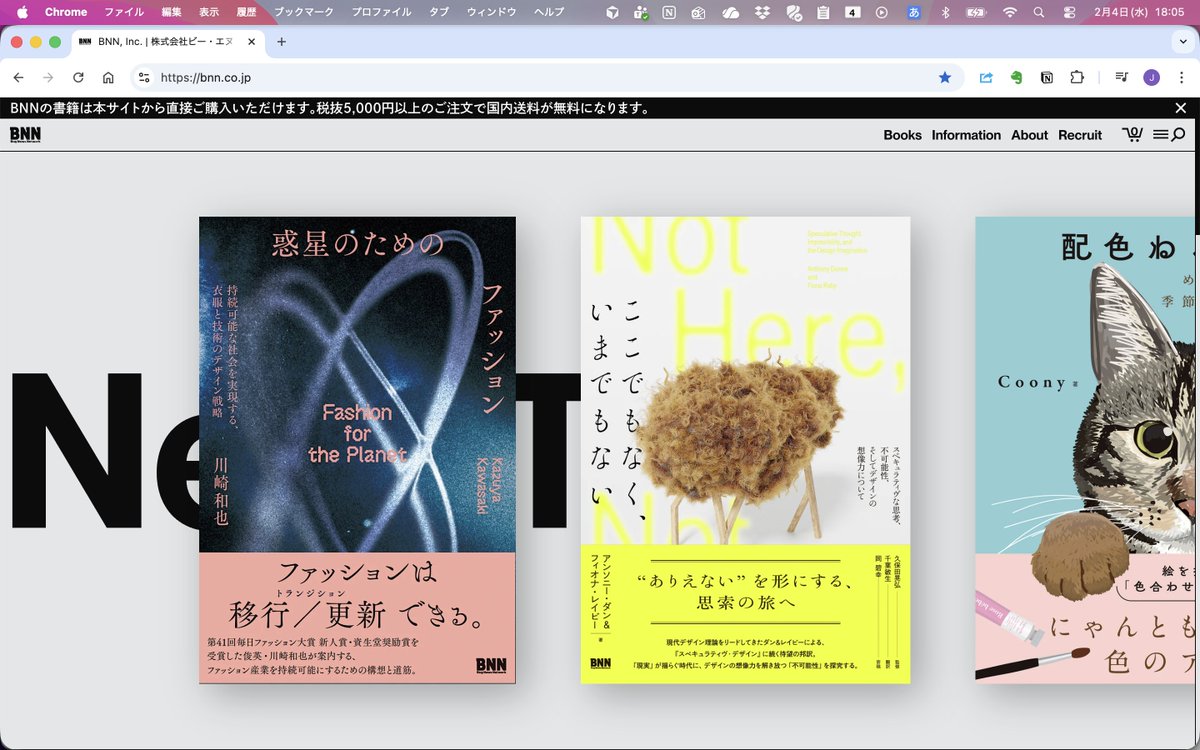Open the Dropbox menu bar icon

pyautogui.click(x=761, y=13)
